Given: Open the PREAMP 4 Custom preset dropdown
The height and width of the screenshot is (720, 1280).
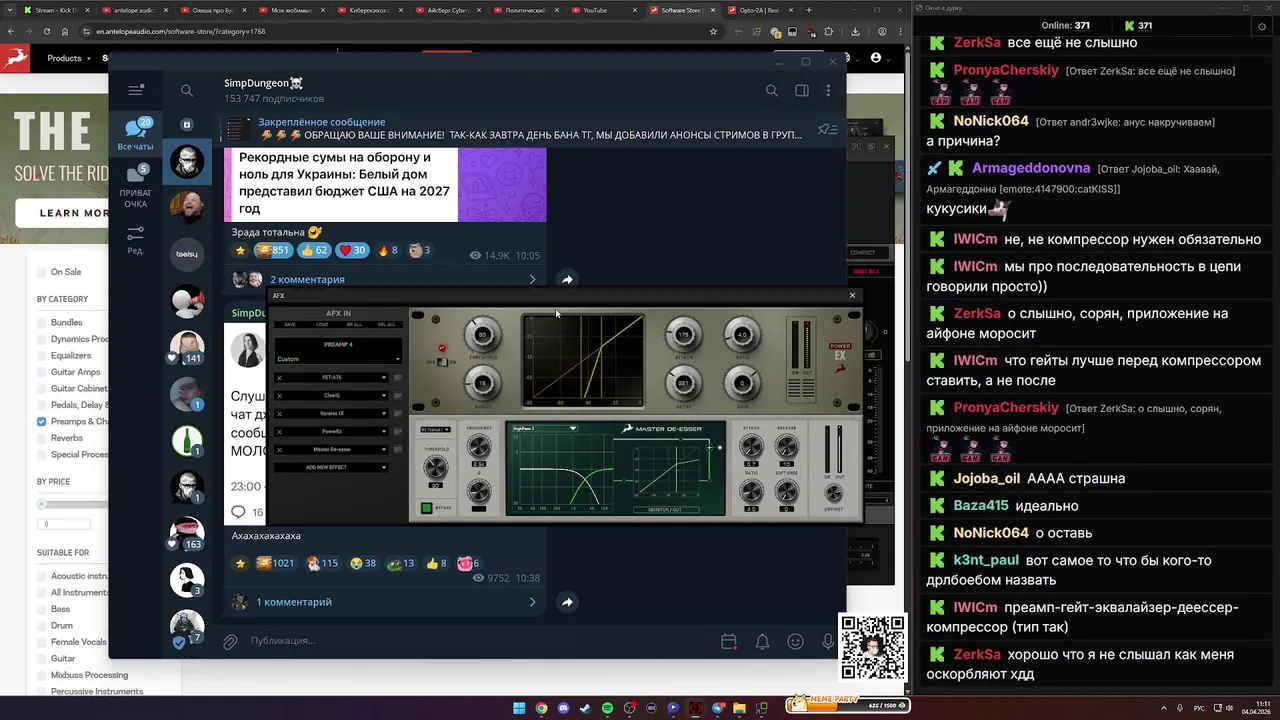Looking at the screenshot, I should click(338, 359).
